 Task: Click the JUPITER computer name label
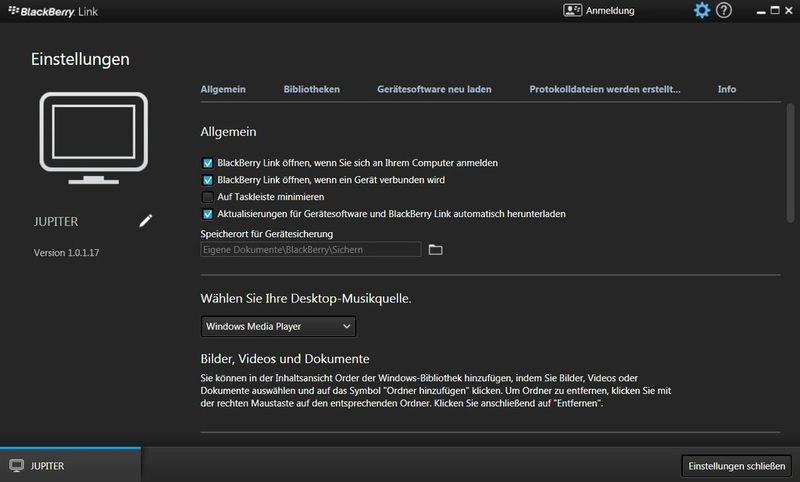click(56, 222)
